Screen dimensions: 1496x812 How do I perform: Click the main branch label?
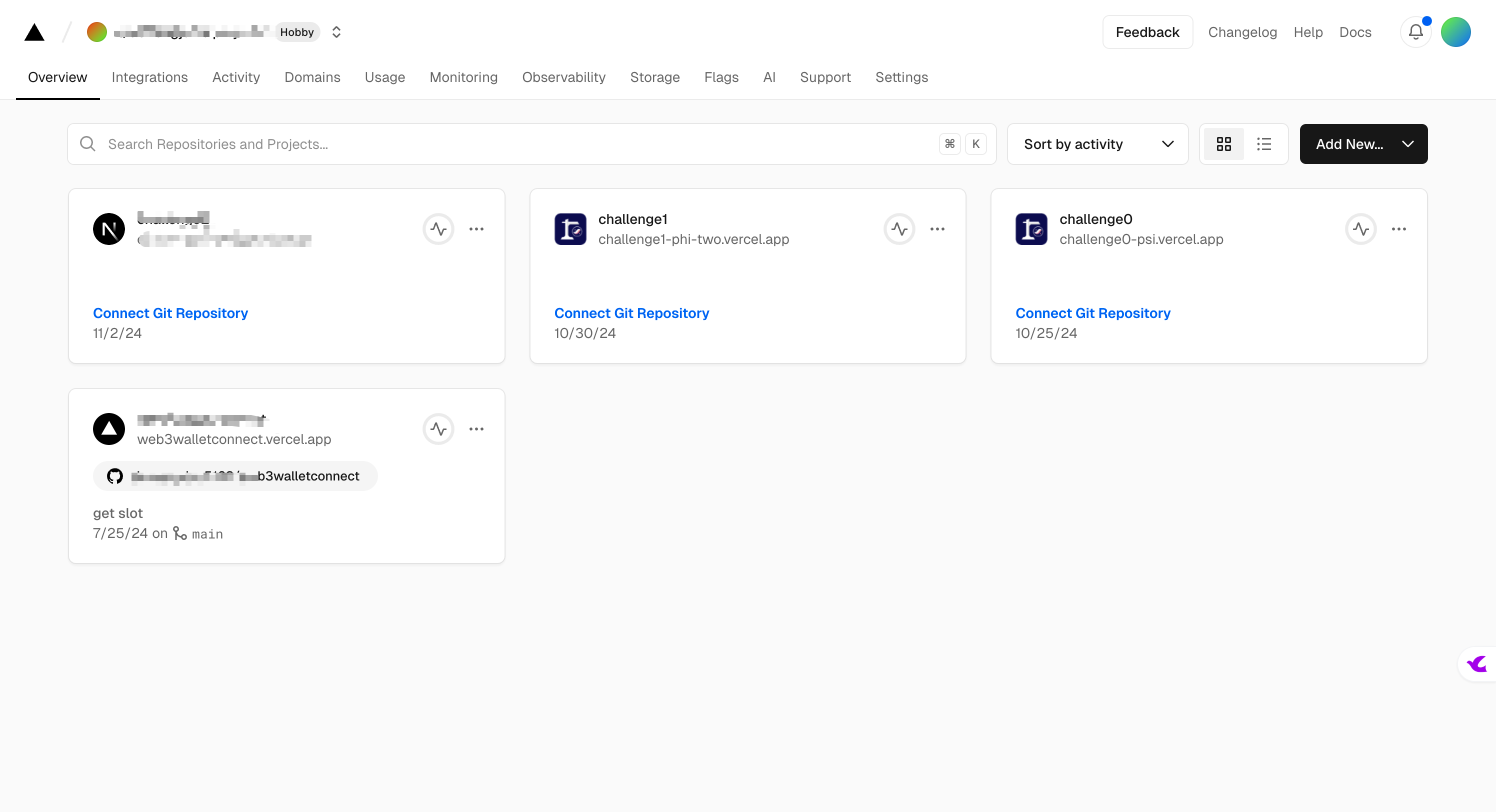207,534
